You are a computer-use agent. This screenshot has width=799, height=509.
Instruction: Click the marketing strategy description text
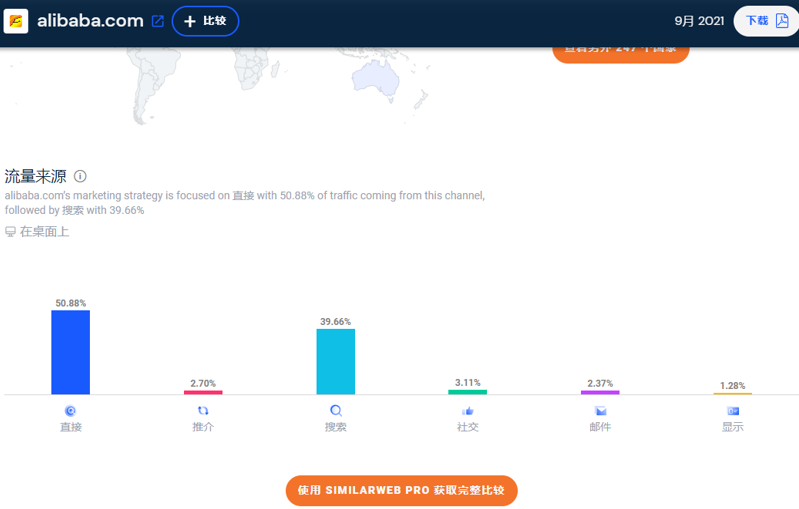(245, 203)
